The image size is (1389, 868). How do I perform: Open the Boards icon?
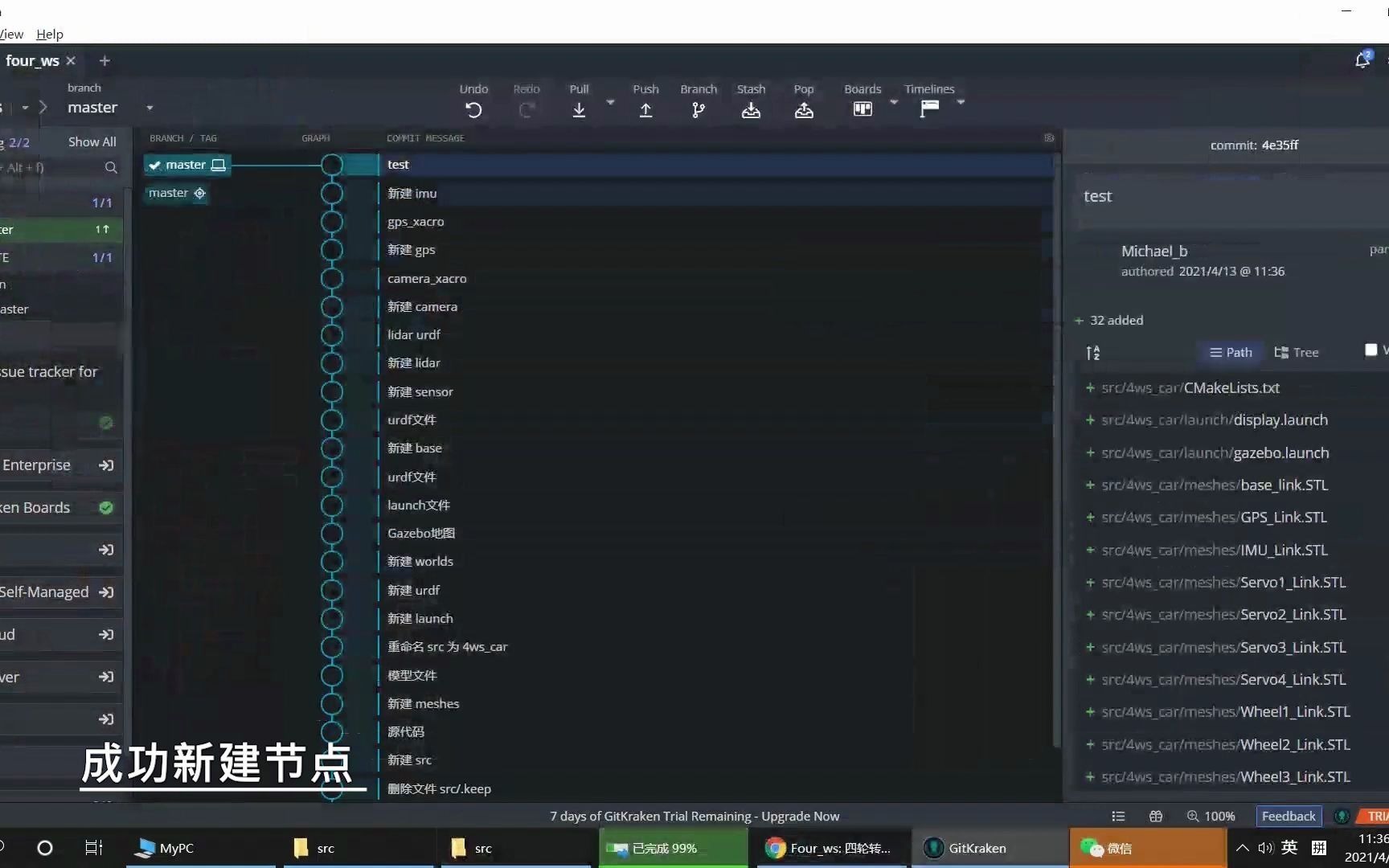click(862, 108)
